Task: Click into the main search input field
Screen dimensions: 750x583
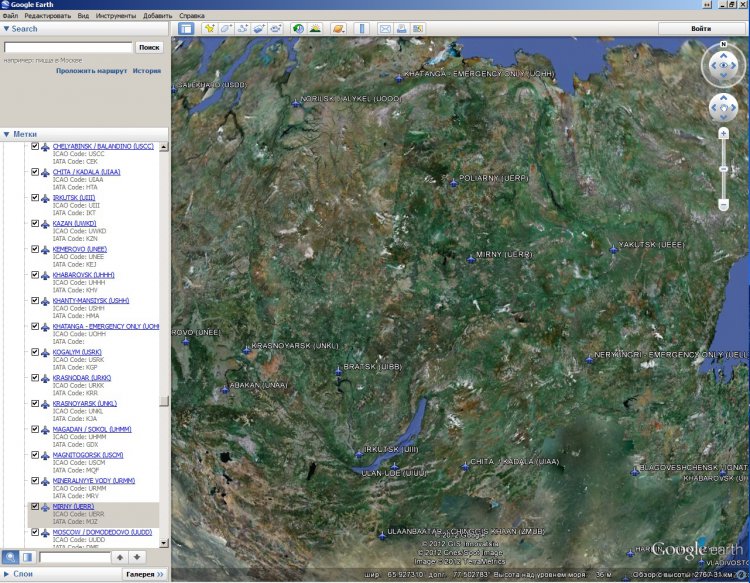Action: click(68, 47)
